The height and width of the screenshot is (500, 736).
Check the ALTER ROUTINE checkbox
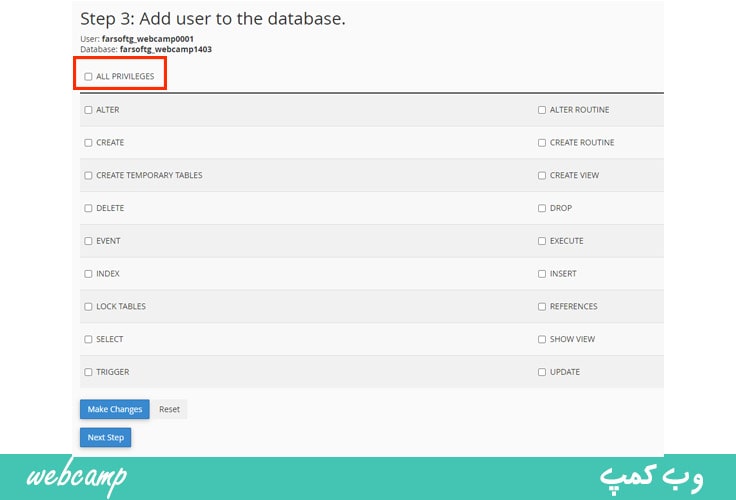coord(542,110)
